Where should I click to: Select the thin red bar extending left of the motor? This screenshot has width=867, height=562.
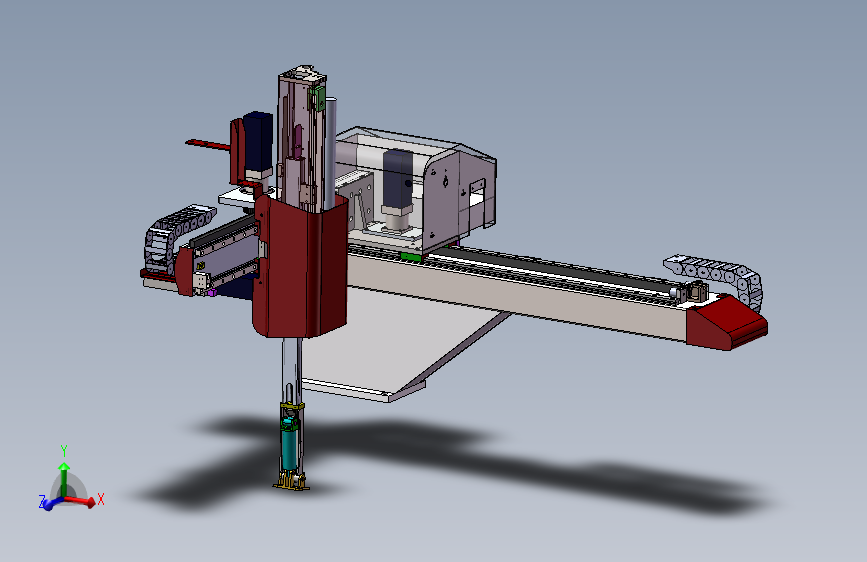click(208, 145)
